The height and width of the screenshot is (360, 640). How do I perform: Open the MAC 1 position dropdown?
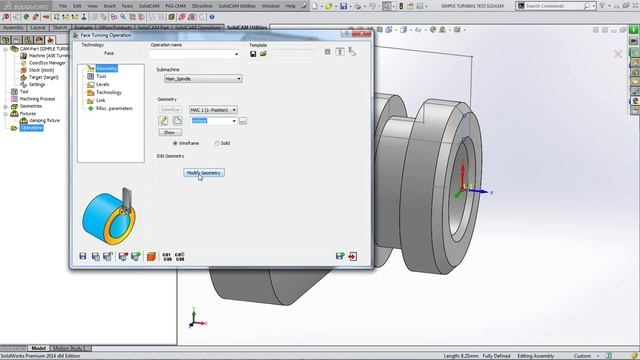tap(234, 110)
